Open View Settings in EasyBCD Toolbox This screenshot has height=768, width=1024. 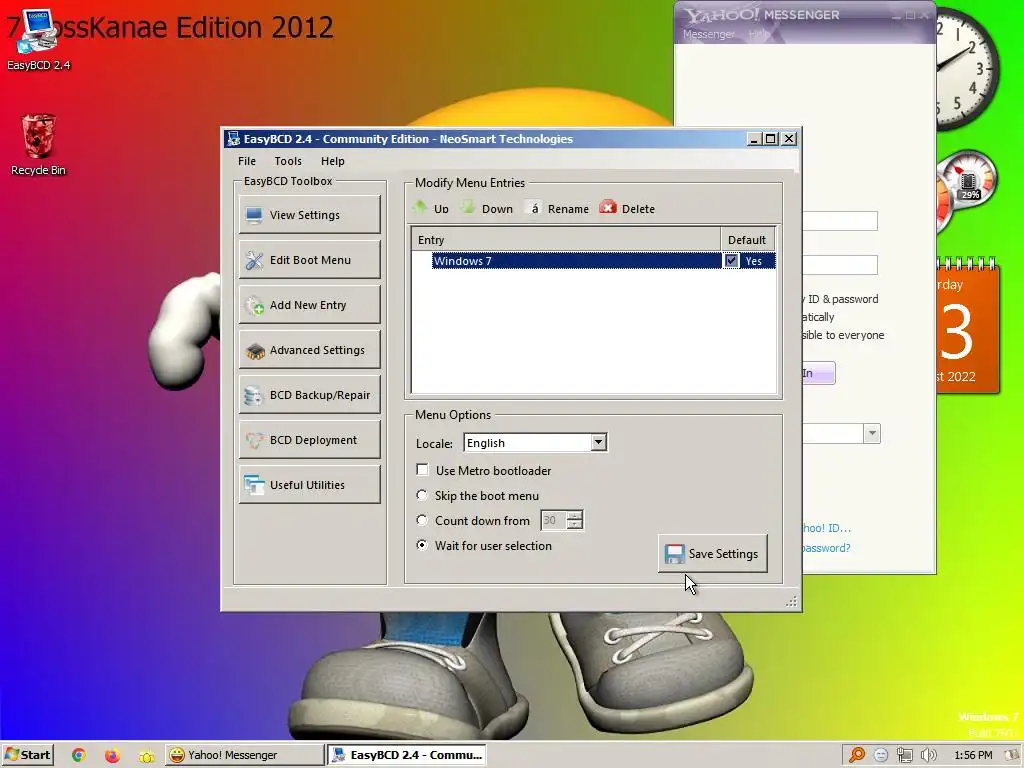click(x=310, y=215)
